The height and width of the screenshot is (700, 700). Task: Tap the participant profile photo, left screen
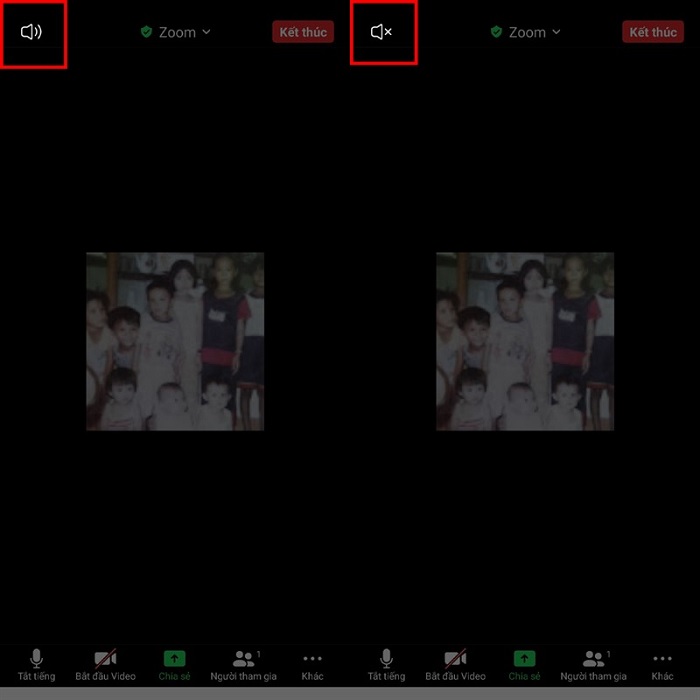point(175,341)
